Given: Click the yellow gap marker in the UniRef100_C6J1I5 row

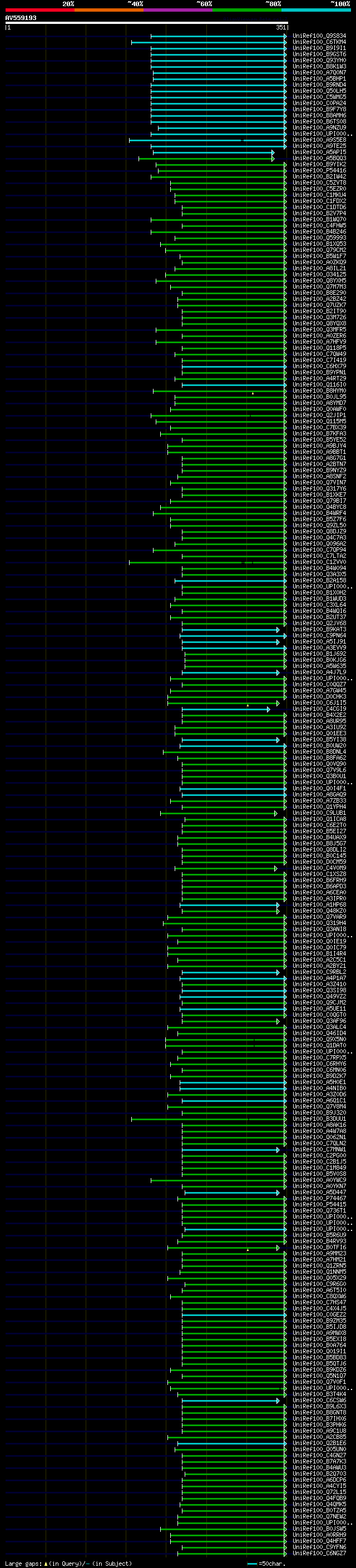Looking at the screenshot, I should [248, 705].
